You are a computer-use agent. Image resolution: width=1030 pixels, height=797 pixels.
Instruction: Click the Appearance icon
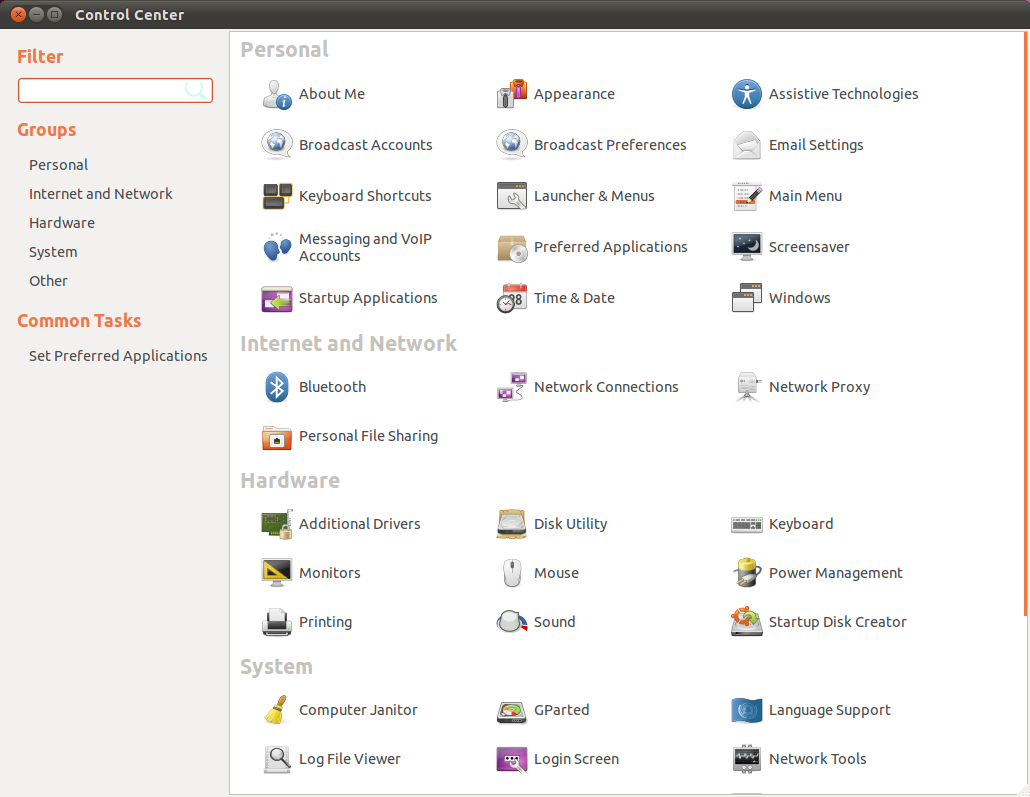click(512, 94)
